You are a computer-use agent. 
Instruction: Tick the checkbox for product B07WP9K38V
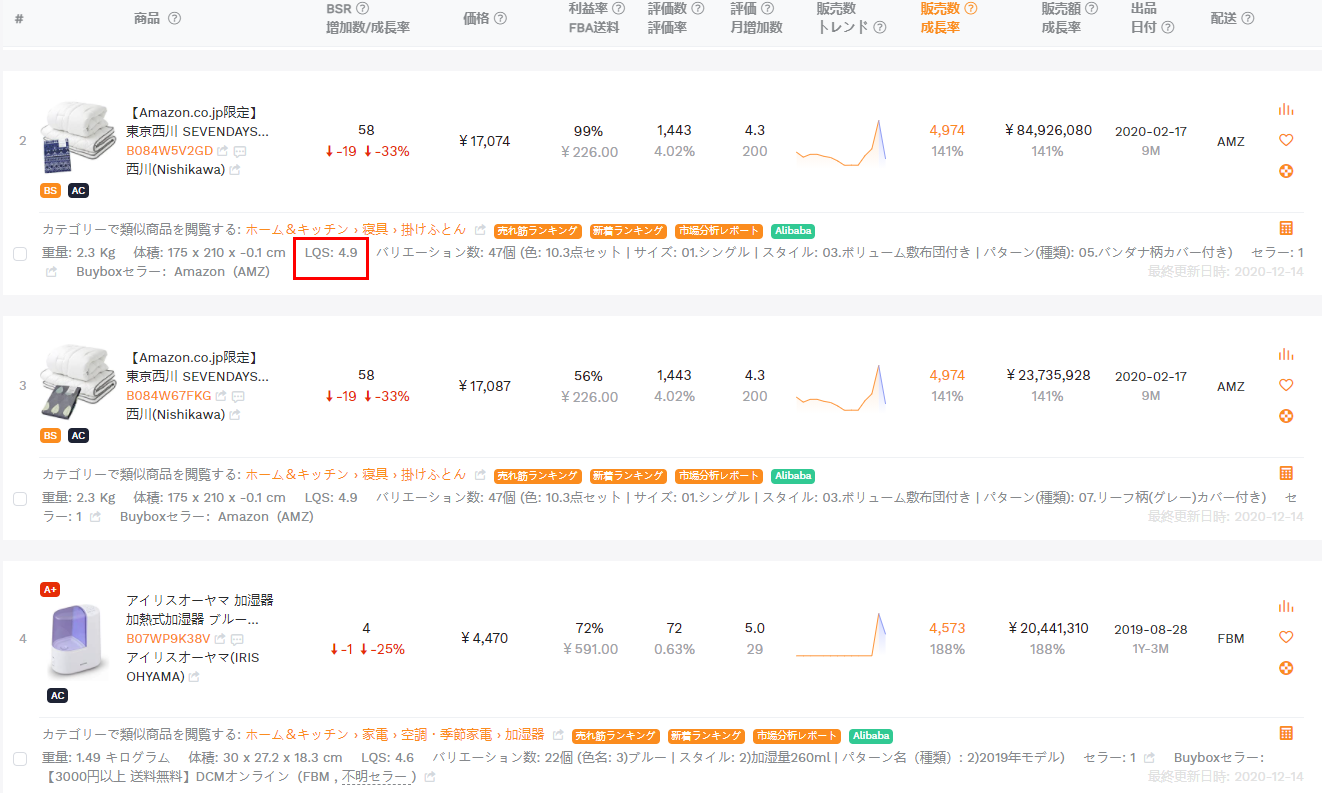(20, 759)
